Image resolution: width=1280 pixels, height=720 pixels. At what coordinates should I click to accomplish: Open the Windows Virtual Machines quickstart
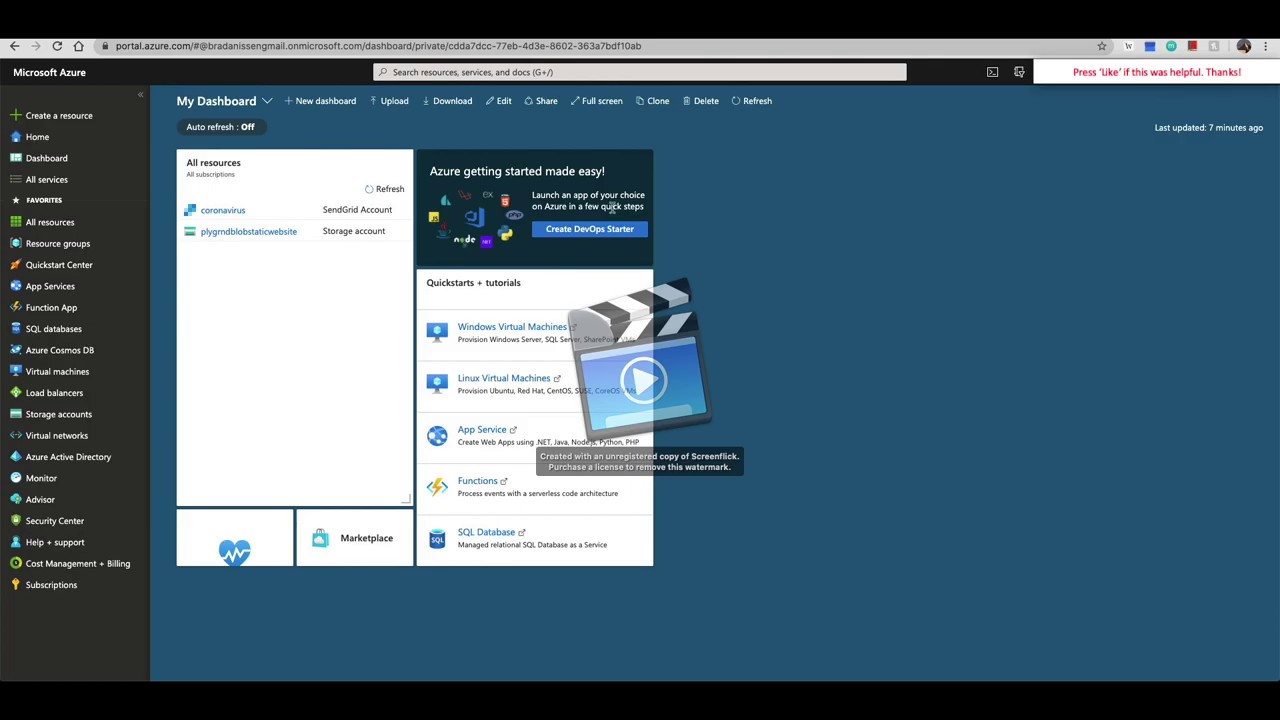pos(512,327)
